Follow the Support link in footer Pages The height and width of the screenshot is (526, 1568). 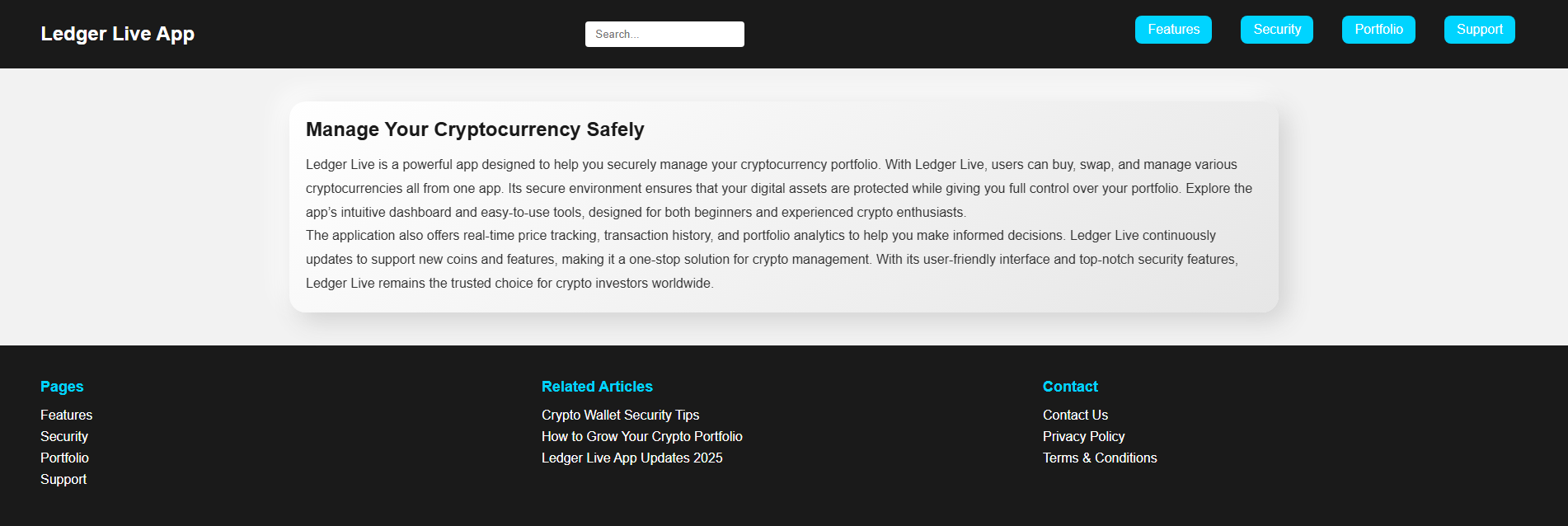tap(63, 479)
